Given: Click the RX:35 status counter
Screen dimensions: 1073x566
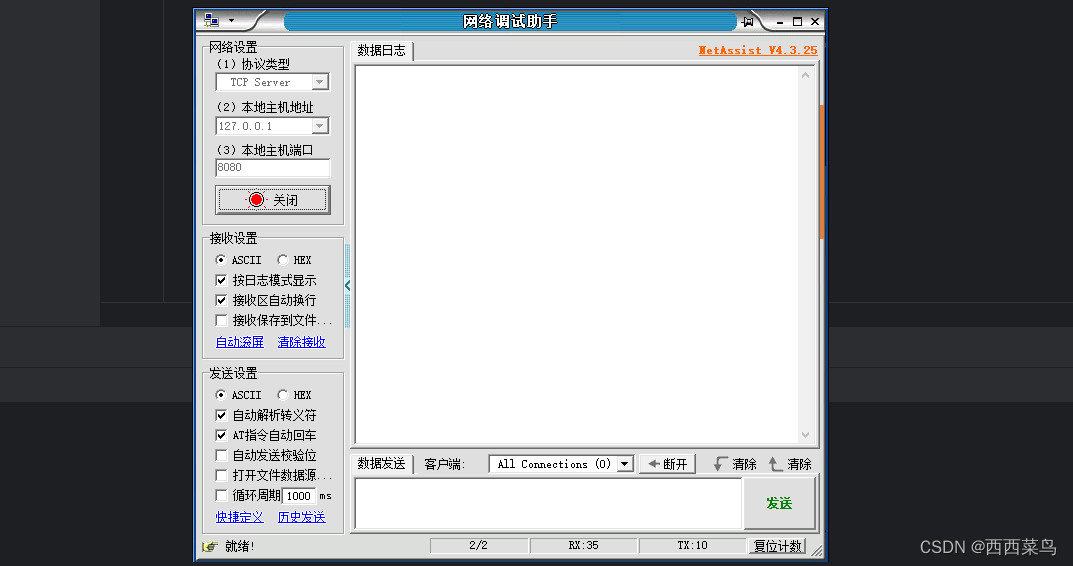Looking at the screenshot, I should [x=583, y=545].
